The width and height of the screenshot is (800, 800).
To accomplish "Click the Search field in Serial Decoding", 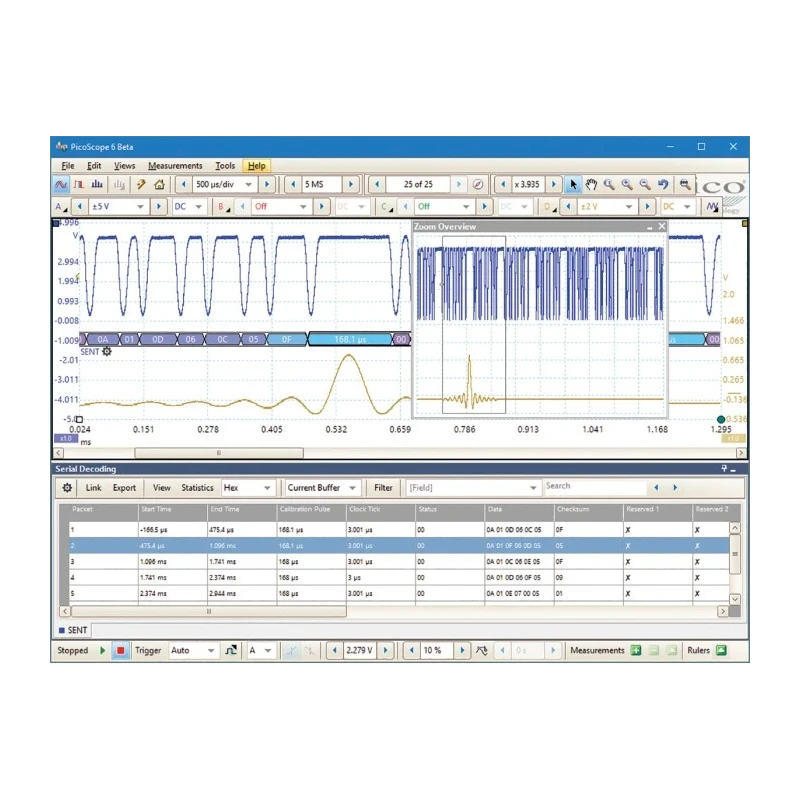I will point(594,487).
